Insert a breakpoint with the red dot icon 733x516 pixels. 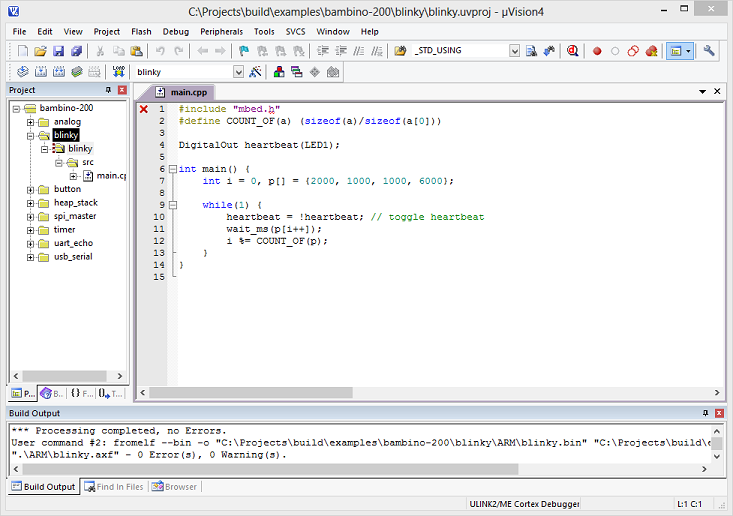tap(597, 51)
